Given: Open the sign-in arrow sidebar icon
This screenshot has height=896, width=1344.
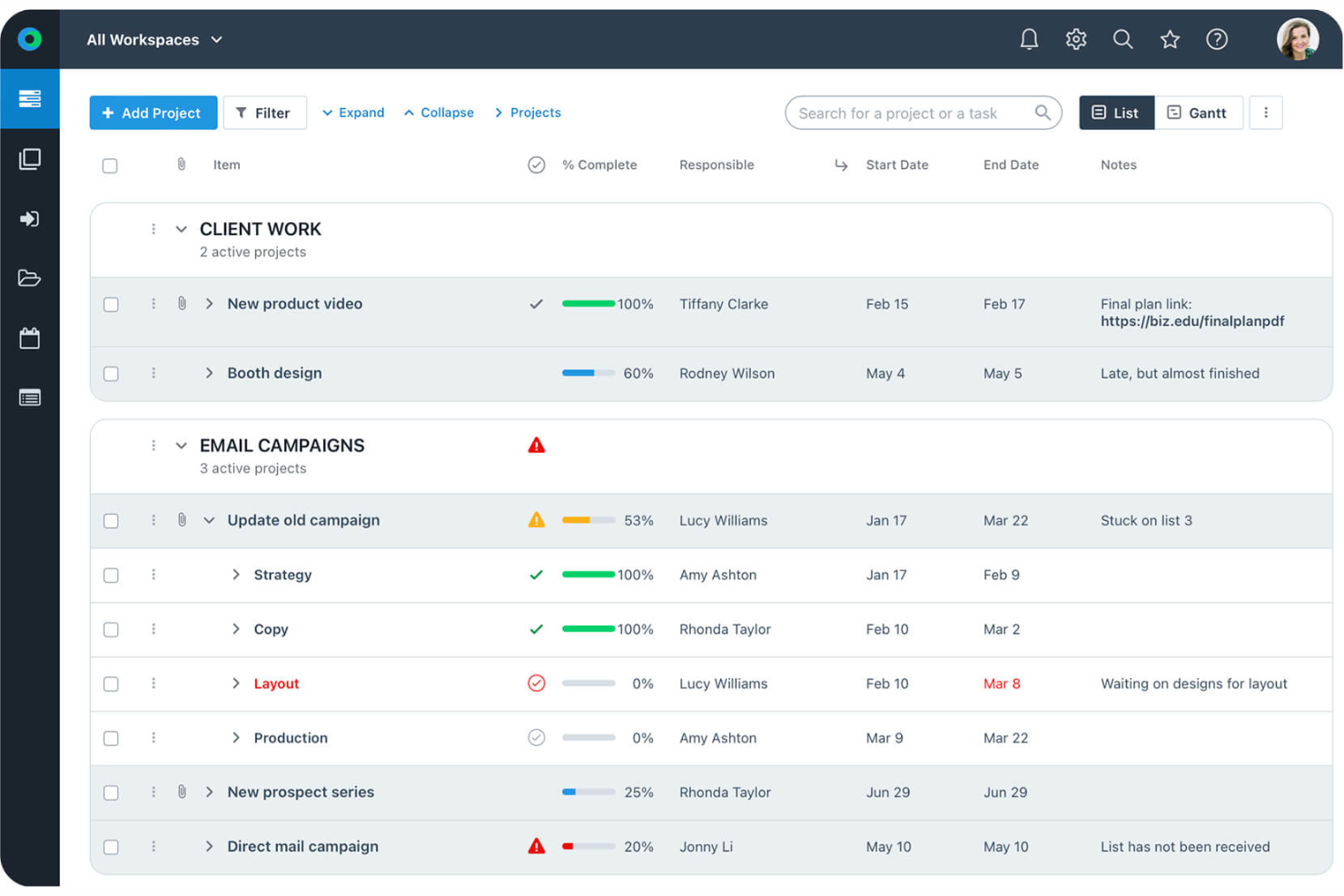Looking at the screenshot, I should point(30,219).
